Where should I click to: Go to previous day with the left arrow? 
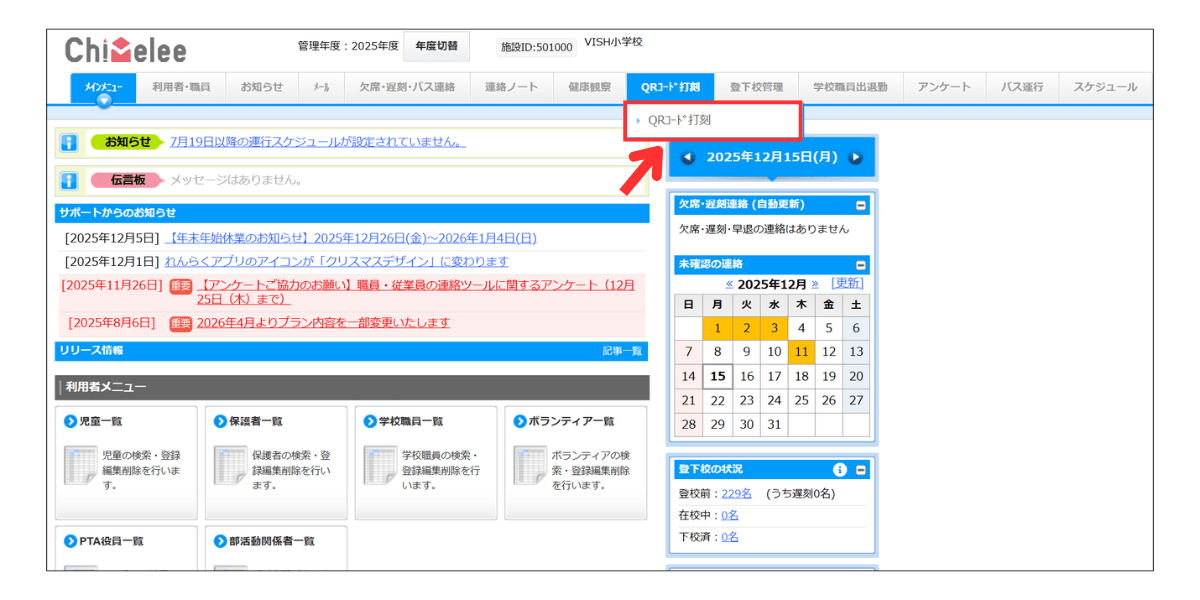688,157
